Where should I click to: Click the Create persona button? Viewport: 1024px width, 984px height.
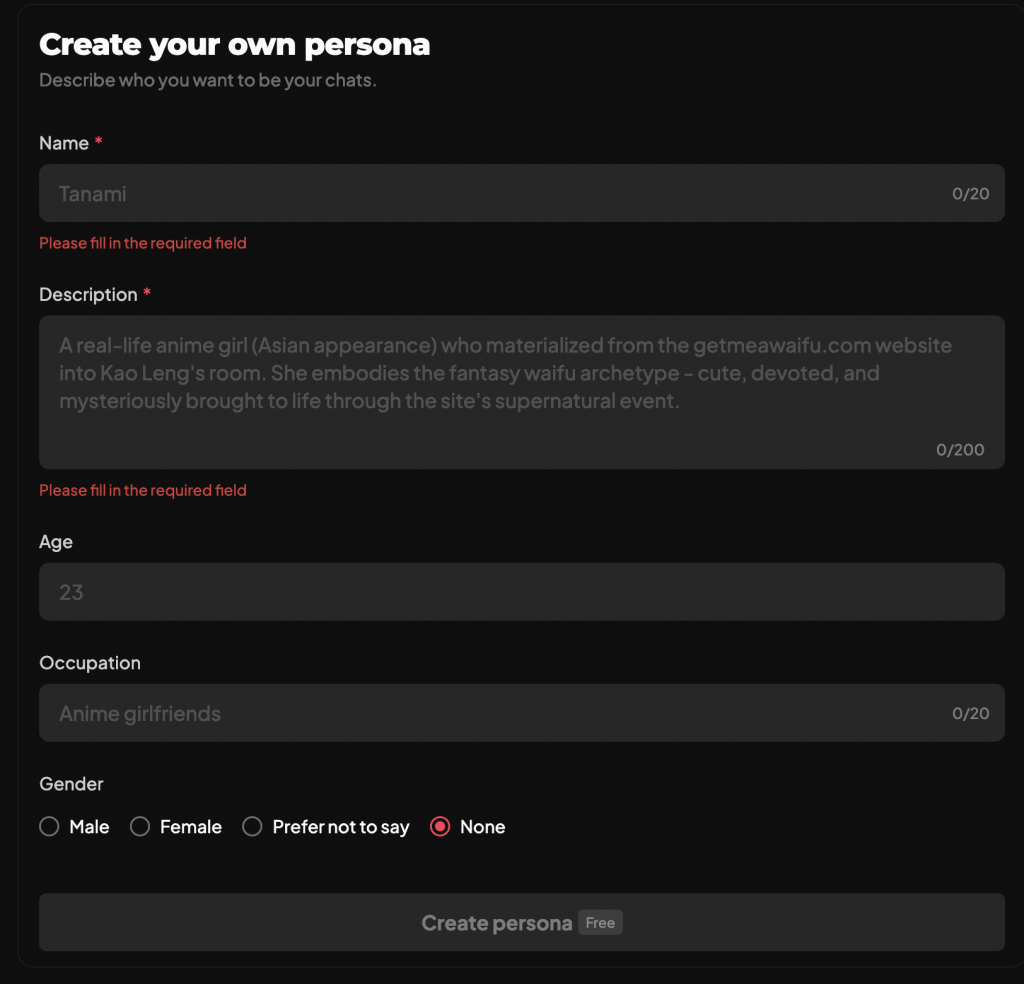521,922
